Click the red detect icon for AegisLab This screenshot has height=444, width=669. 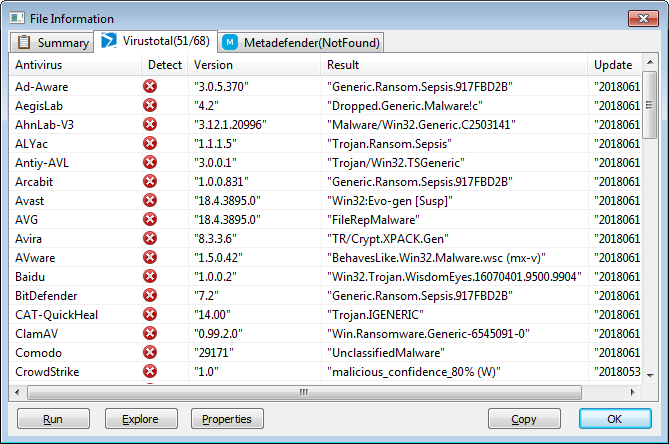[x=150, y=105]
